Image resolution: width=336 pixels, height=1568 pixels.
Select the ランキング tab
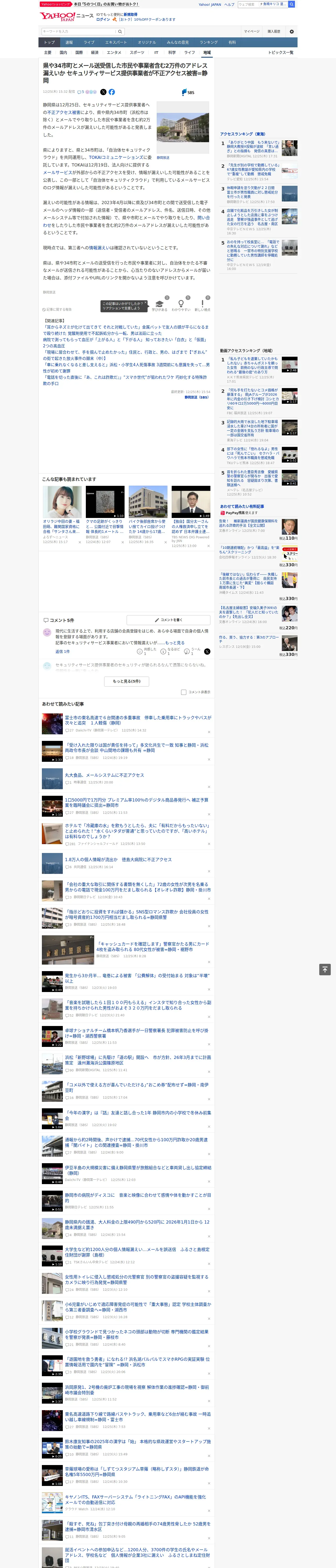point(209,43)
